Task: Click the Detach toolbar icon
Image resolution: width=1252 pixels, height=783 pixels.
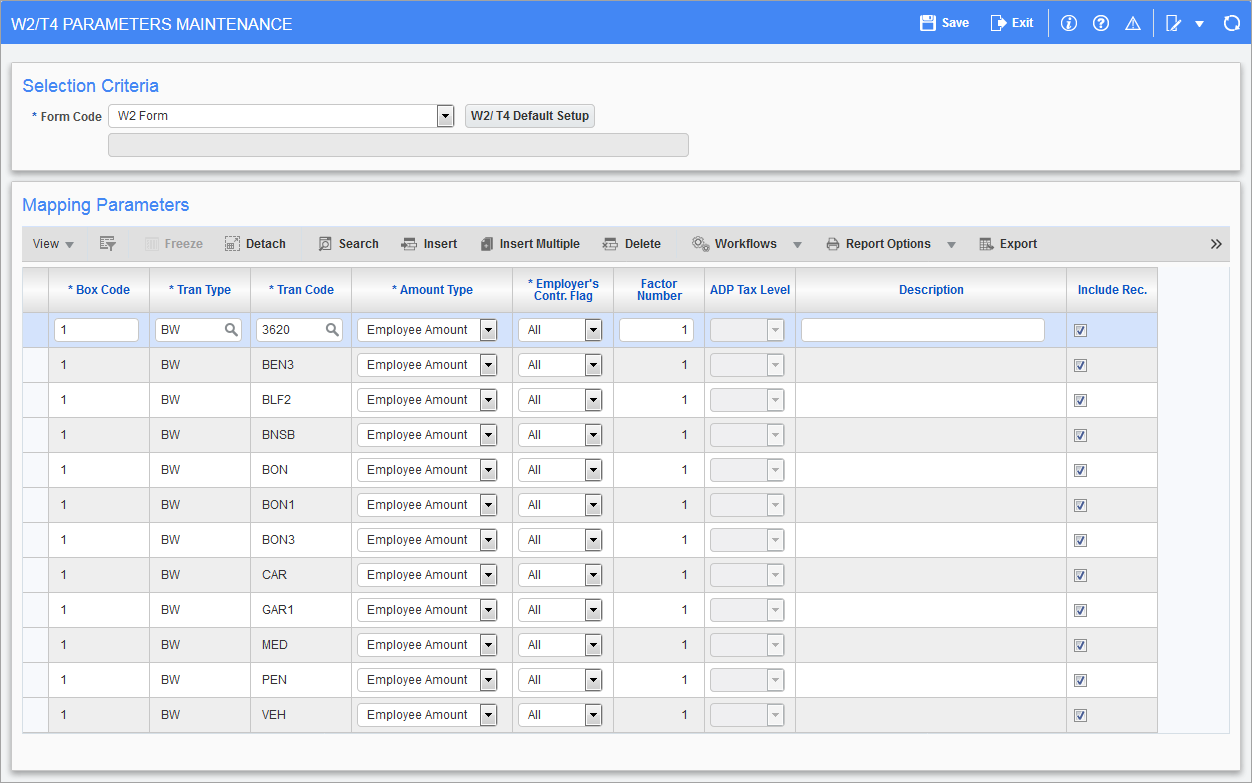Action: point(232,244)
